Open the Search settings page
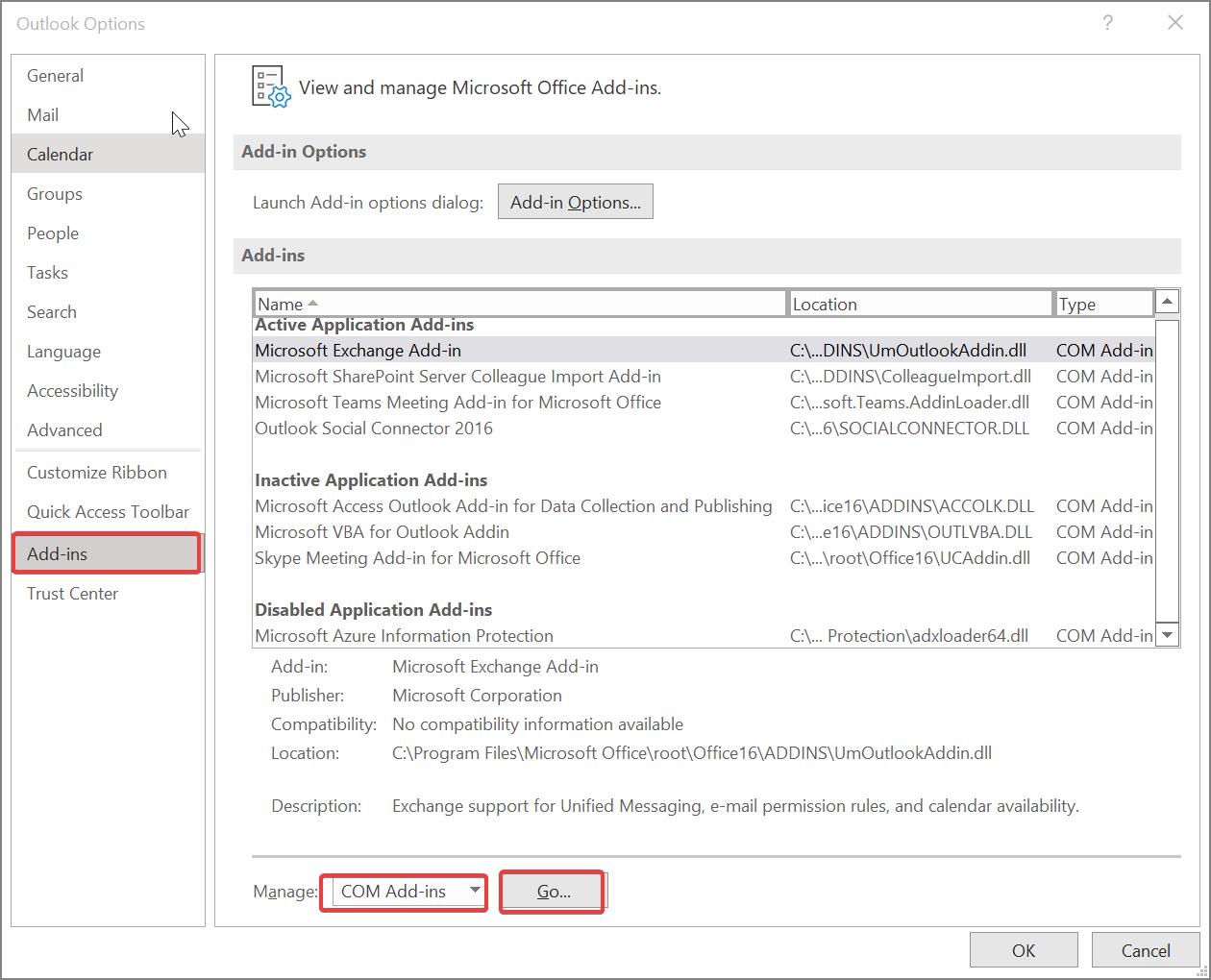The image size is (1211, 980). pos(51,311)
